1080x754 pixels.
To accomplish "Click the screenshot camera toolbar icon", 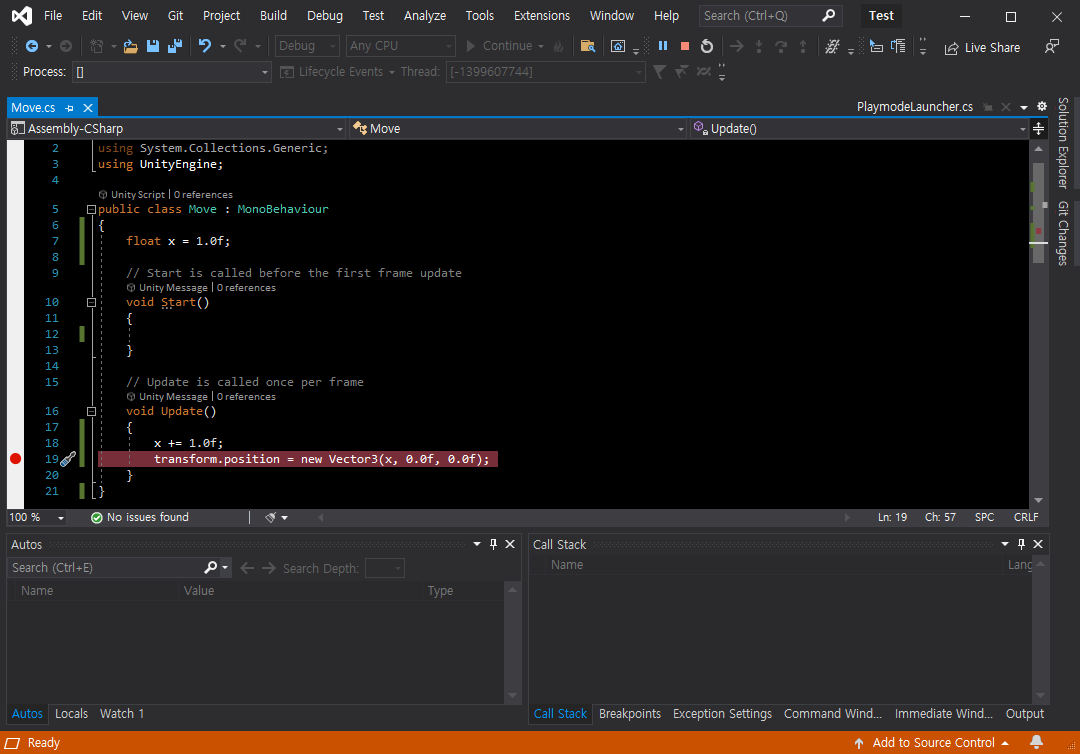I will coord(618,46).
